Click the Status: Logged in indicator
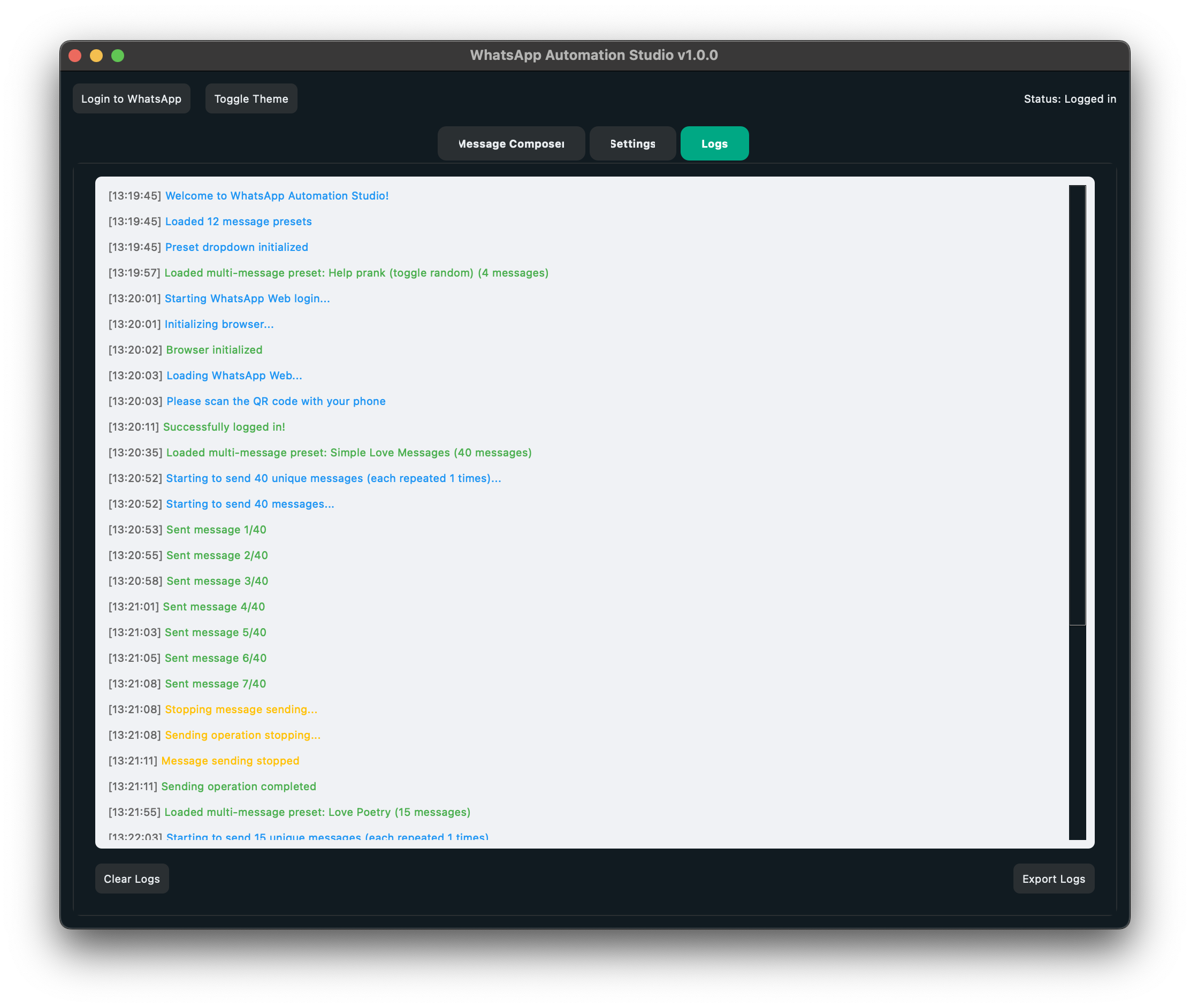The height and width of the screenshot is (1008, 1190). 1070,98
